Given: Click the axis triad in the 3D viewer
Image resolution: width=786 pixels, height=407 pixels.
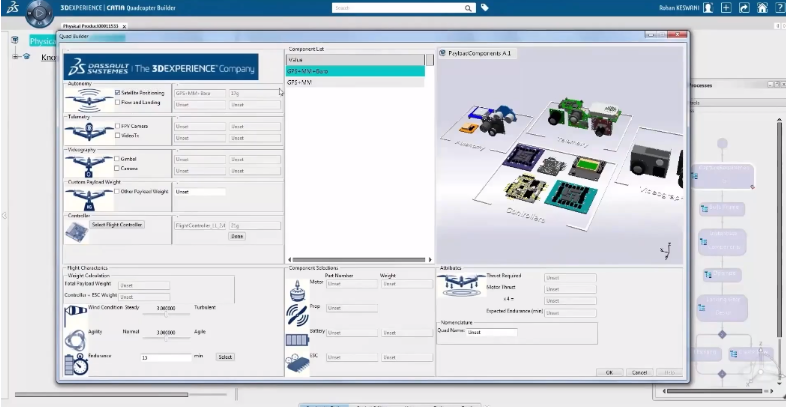Looking at the screenshot, I should pos(666,250).
